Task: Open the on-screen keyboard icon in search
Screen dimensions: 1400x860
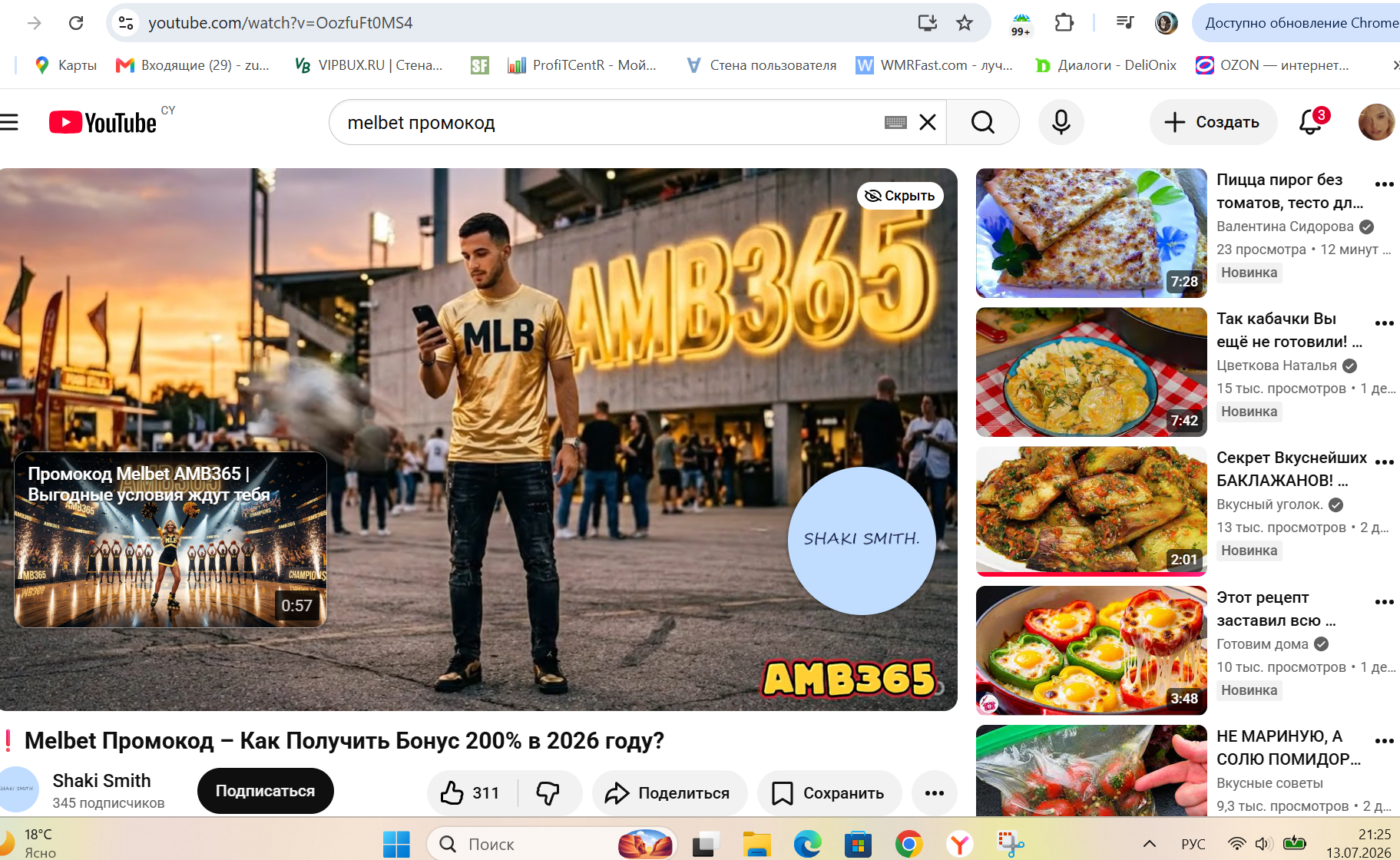Action: [895, 122]
